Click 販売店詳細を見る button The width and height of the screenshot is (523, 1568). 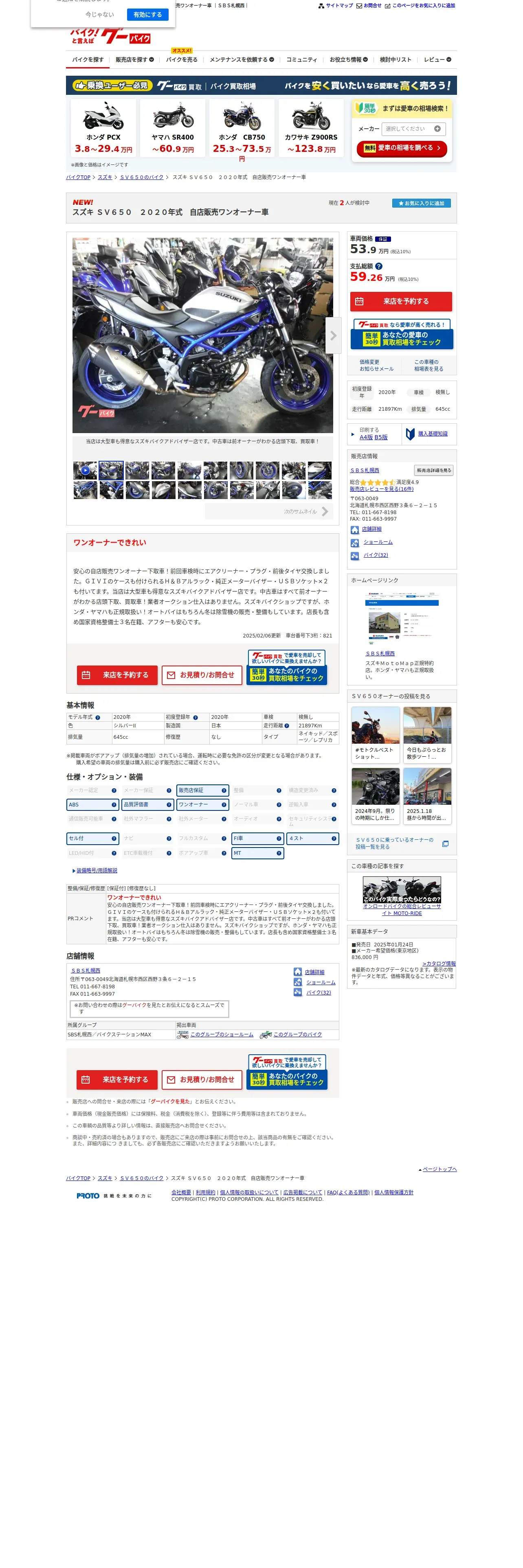click(x=433, y=471)
